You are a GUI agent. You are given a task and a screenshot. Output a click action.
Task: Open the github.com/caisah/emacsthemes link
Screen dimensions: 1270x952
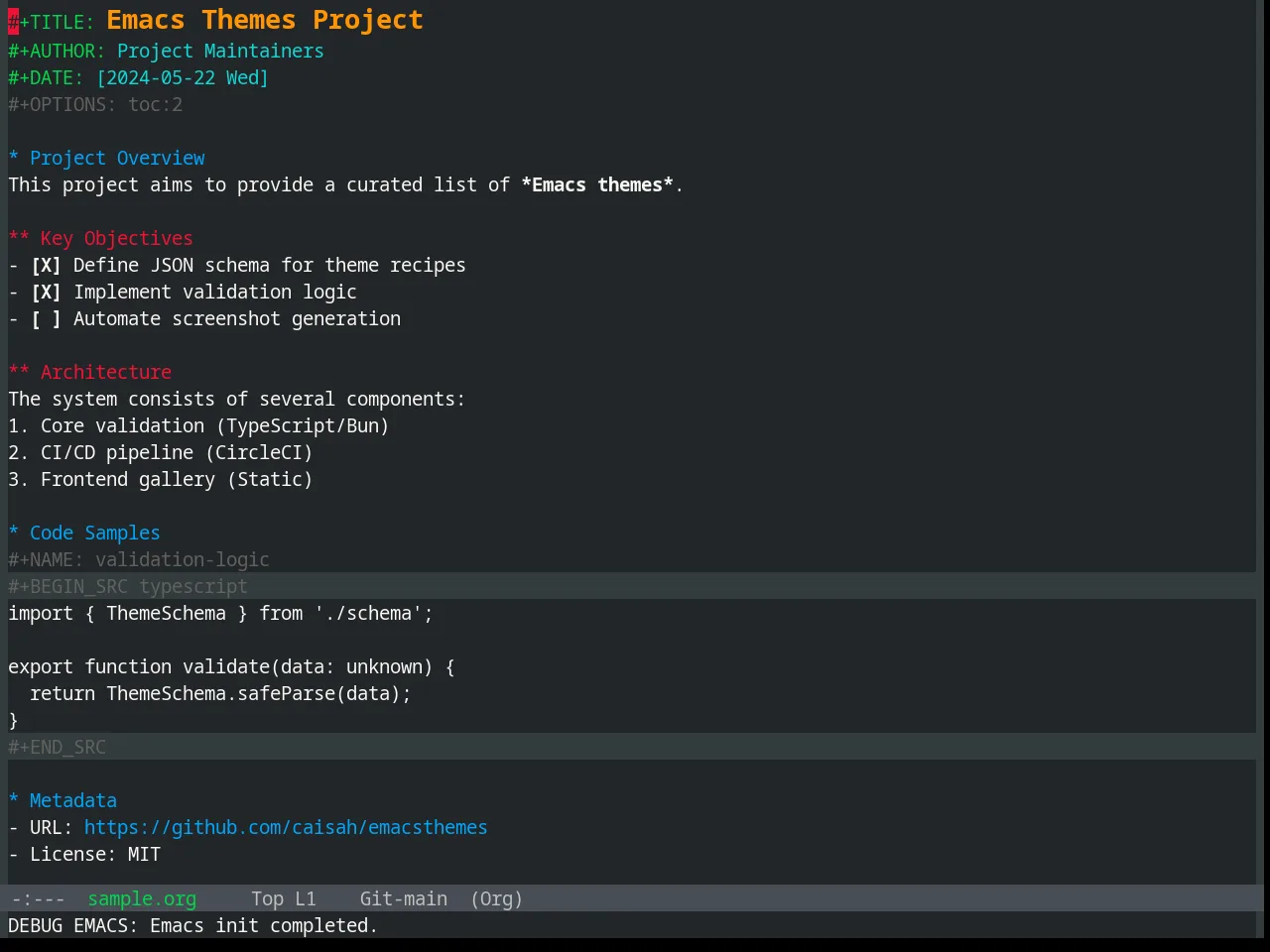click(x=286, y=827)
